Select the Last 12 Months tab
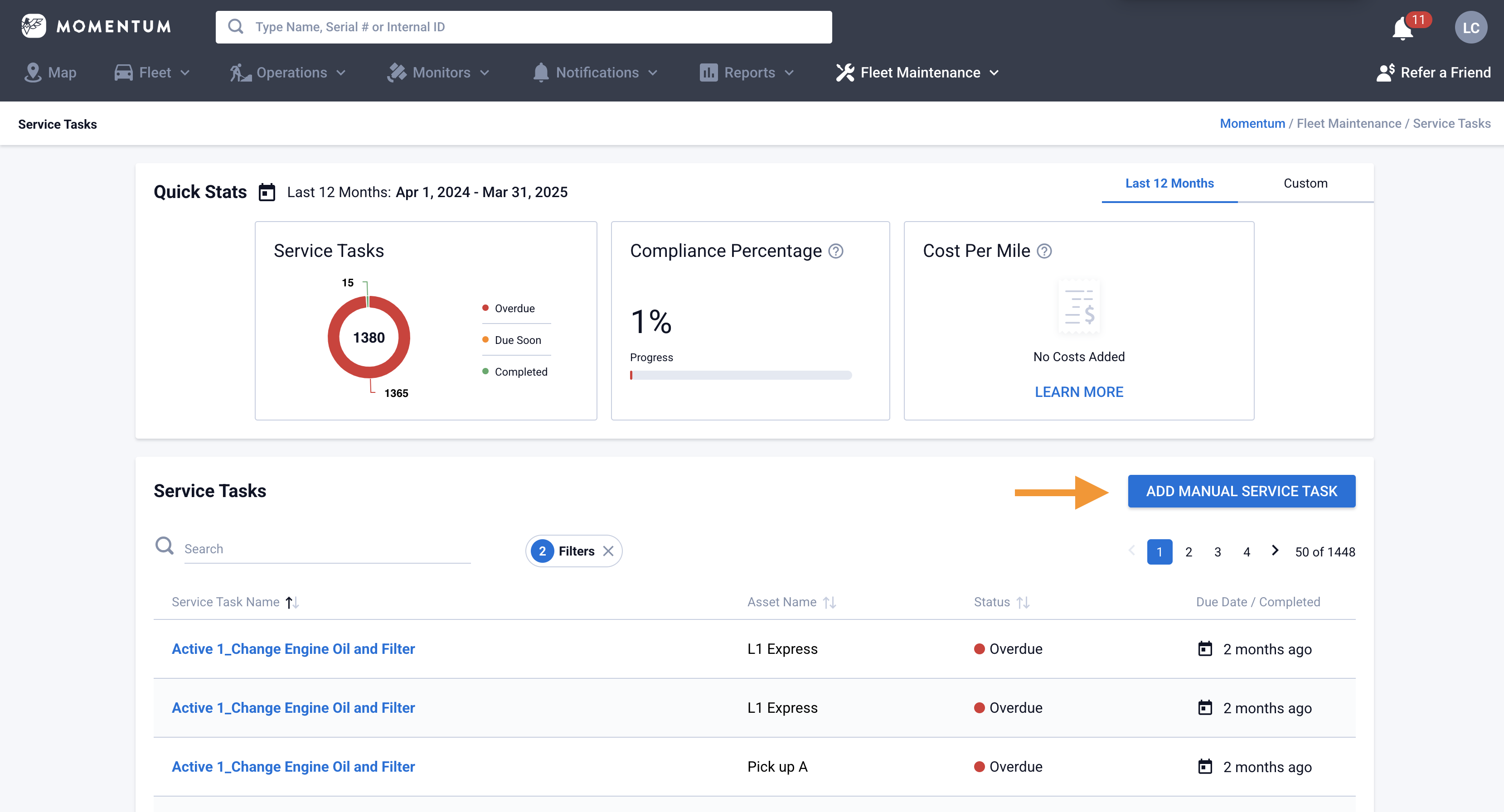The height and width of the screenshot is (812, 1504). click(x=1169, y=184)
